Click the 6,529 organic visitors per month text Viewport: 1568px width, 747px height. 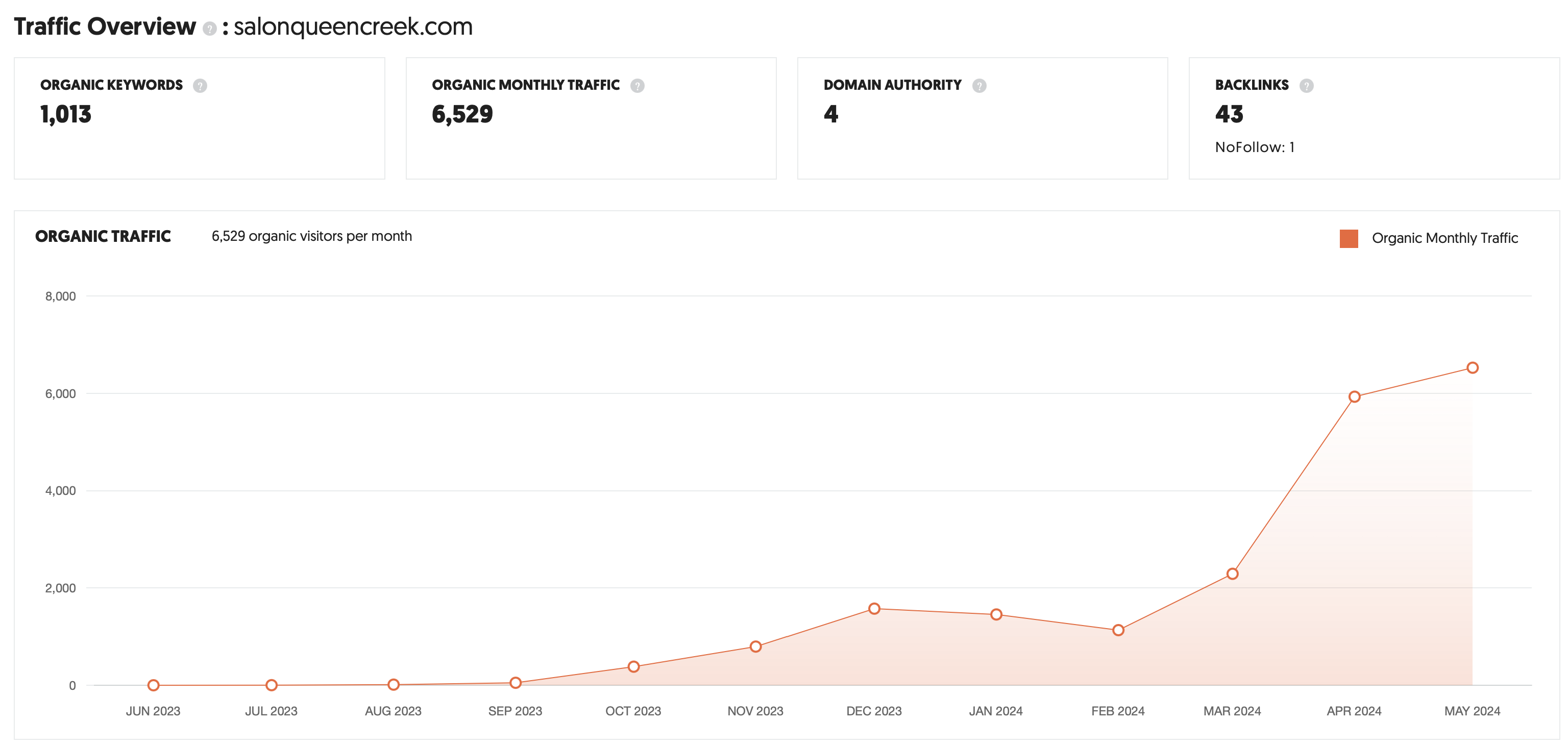tap(312, 237)
